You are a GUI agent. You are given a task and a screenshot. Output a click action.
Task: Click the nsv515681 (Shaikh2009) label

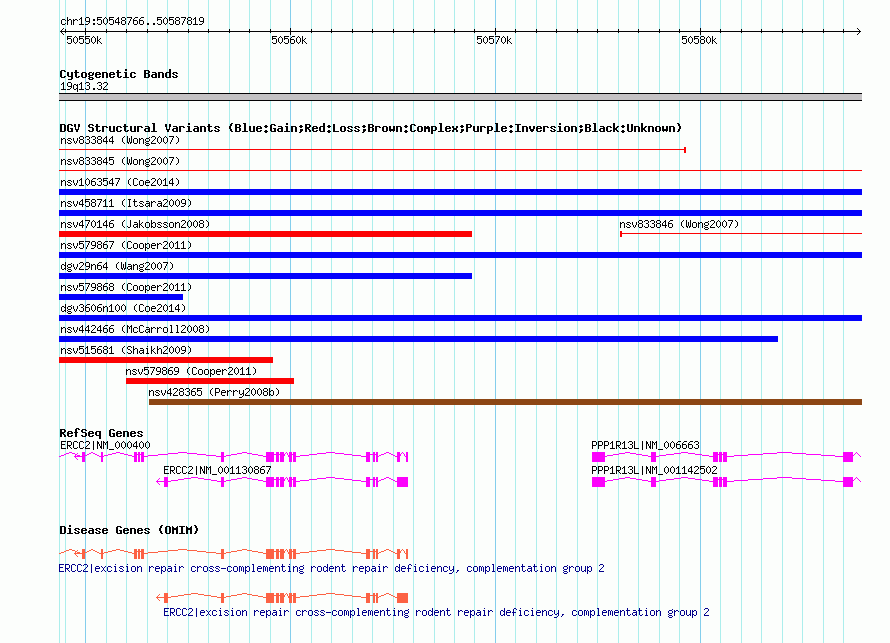click(126, 350)
